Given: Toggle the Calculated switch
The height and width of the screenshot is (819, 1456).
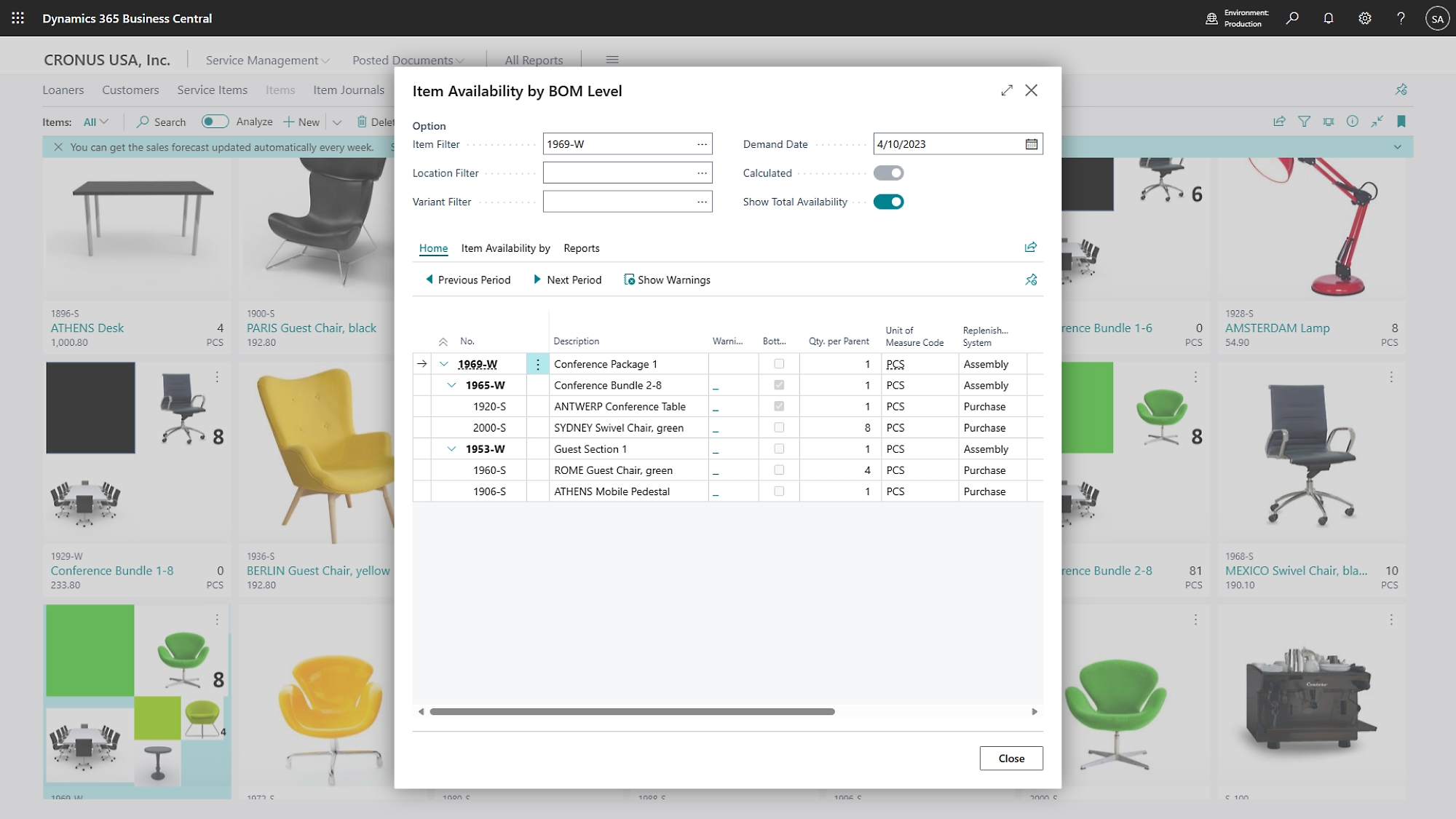Looking at the screenshot, I should (888, 173).
